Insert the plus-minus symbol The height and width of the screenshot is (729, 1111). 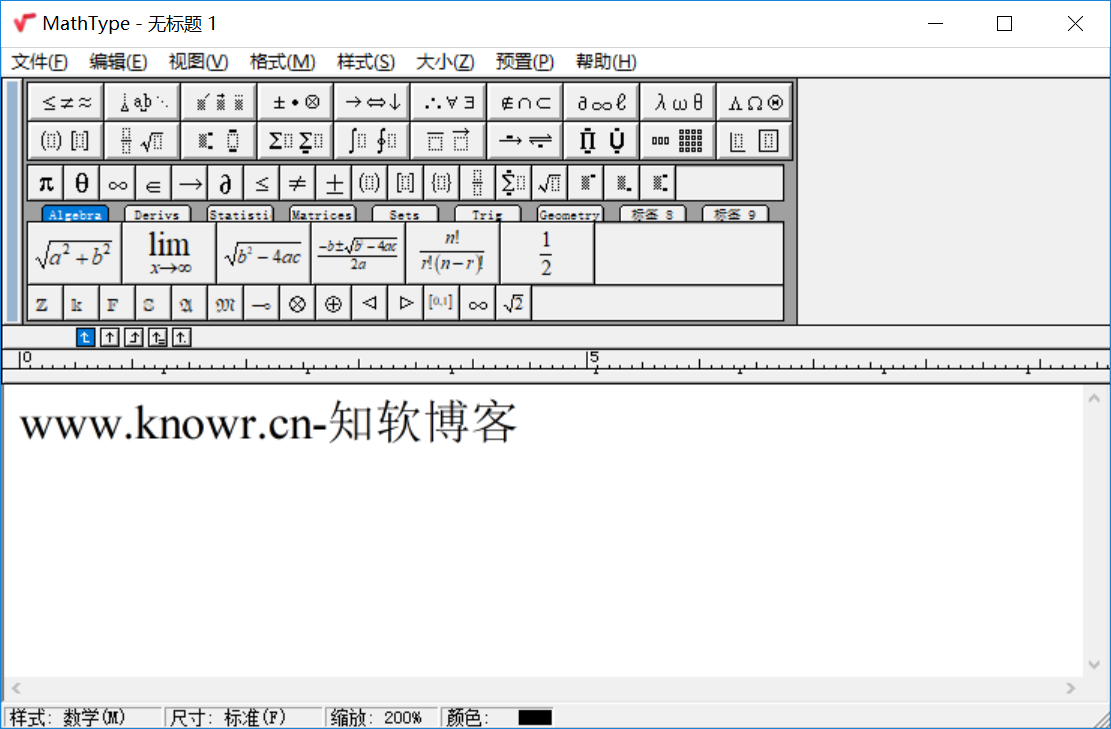tap(334, 183)
